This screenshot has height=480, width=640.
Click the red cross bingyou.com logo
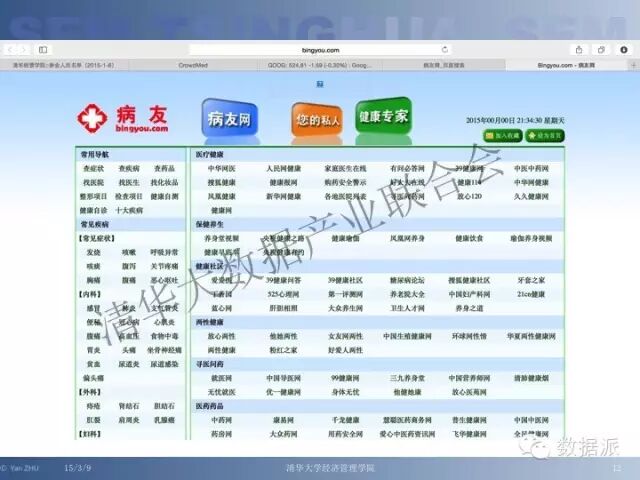point(123,119)
